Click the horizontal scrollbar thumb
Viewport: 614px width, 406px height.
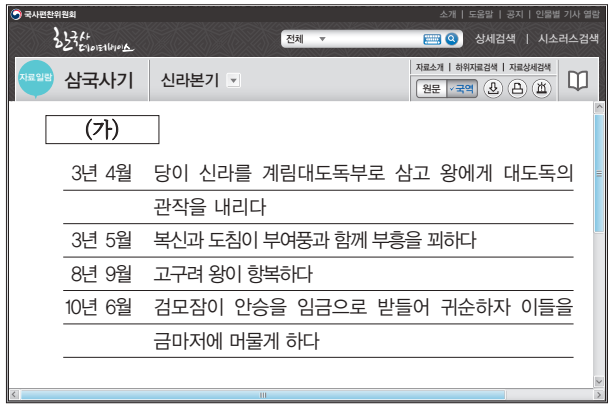263,395
